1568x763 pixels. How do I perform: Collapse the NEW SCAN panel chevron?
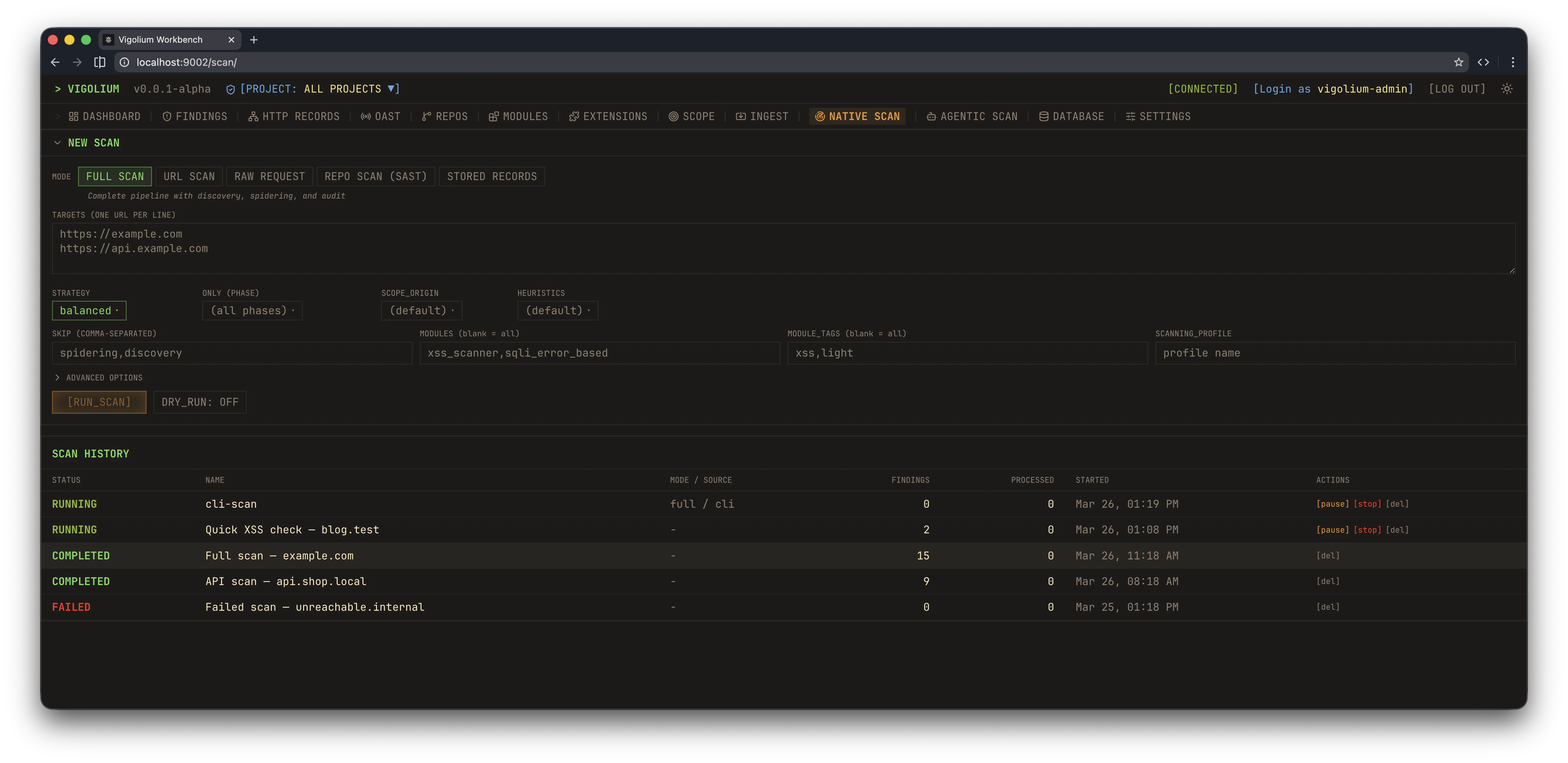pyautogui.click(x=57, y=143)
